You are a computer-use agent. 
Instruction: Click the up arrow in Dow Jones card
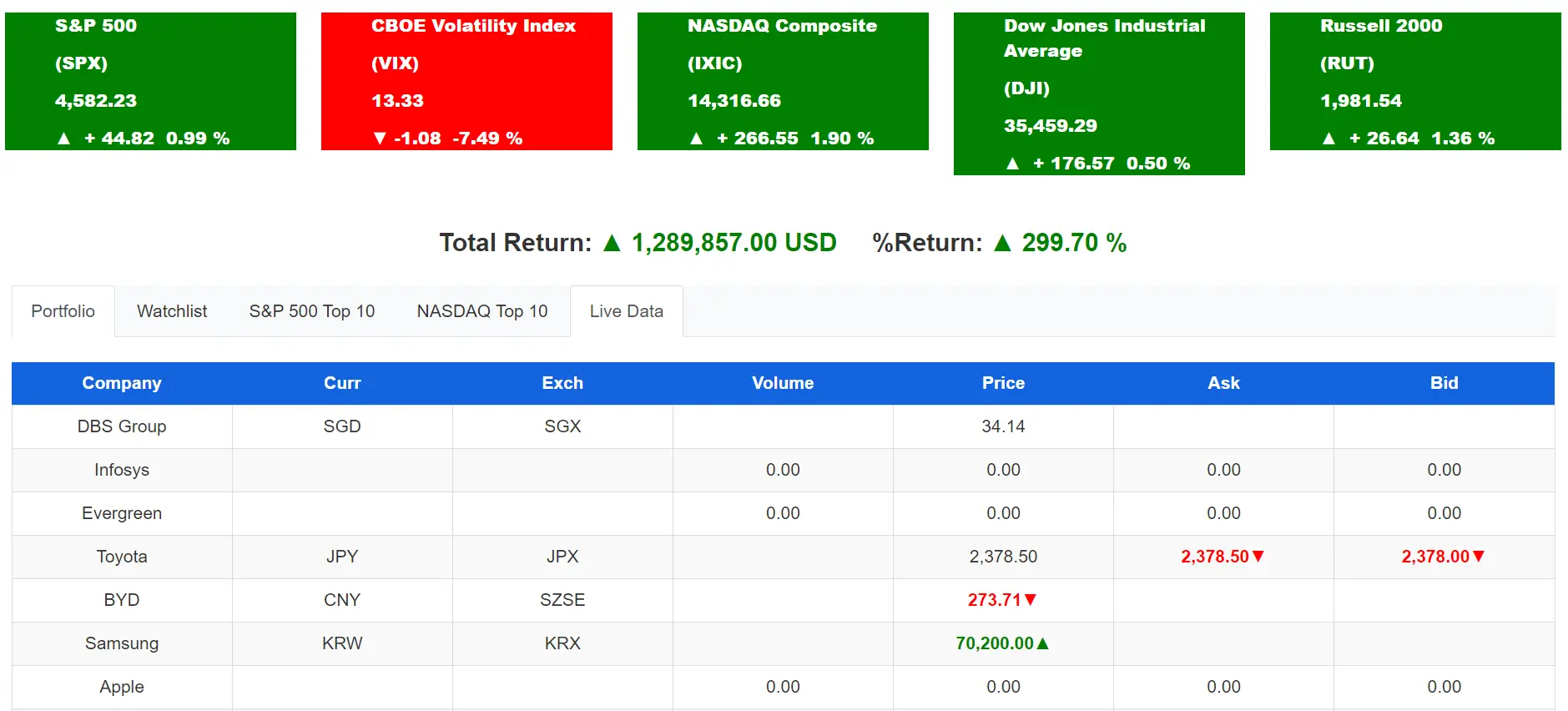pyautogui.click(x=1012, y=164)
